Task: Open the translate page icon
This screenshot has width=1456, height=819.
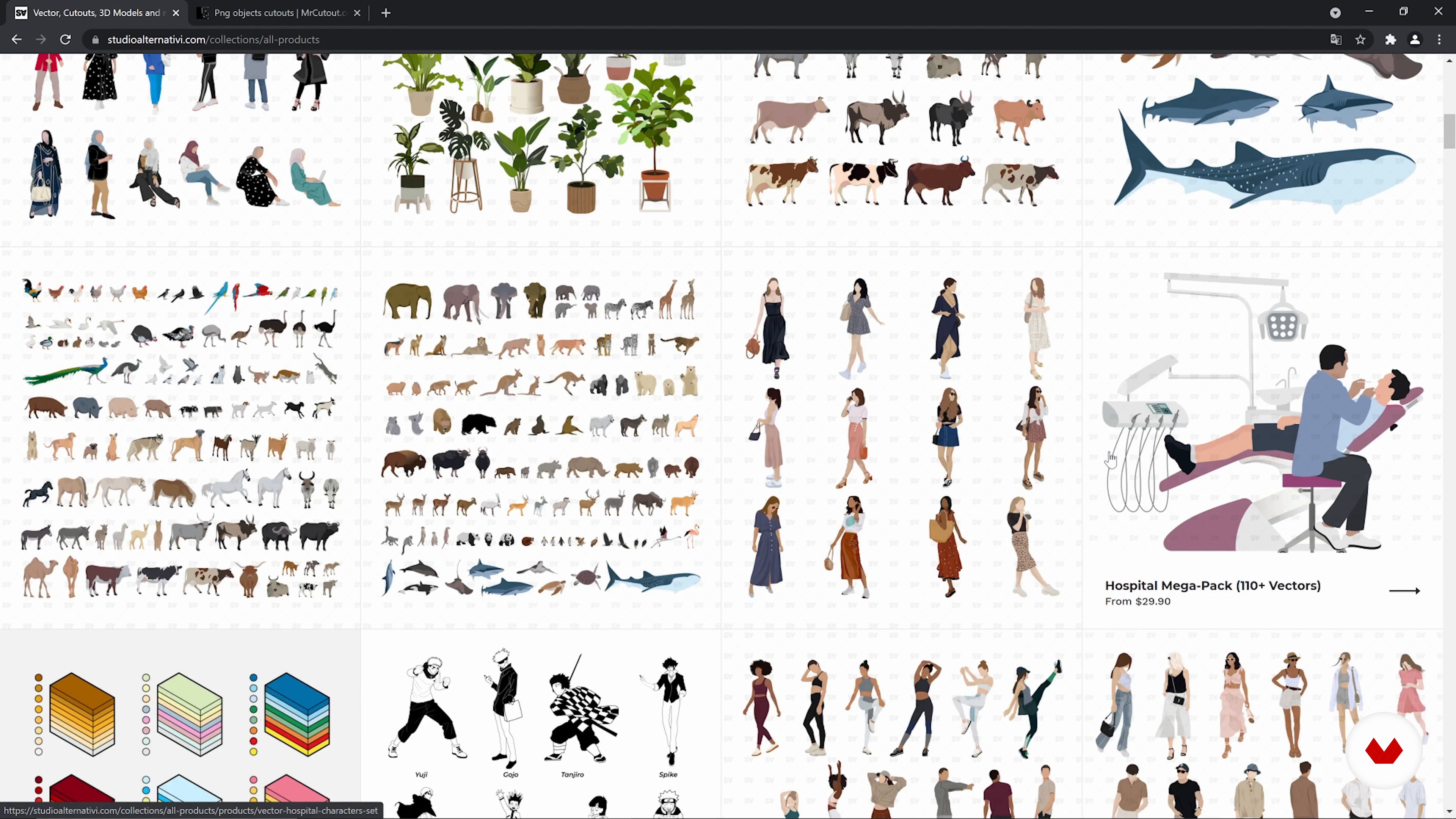Action: 1335,39
